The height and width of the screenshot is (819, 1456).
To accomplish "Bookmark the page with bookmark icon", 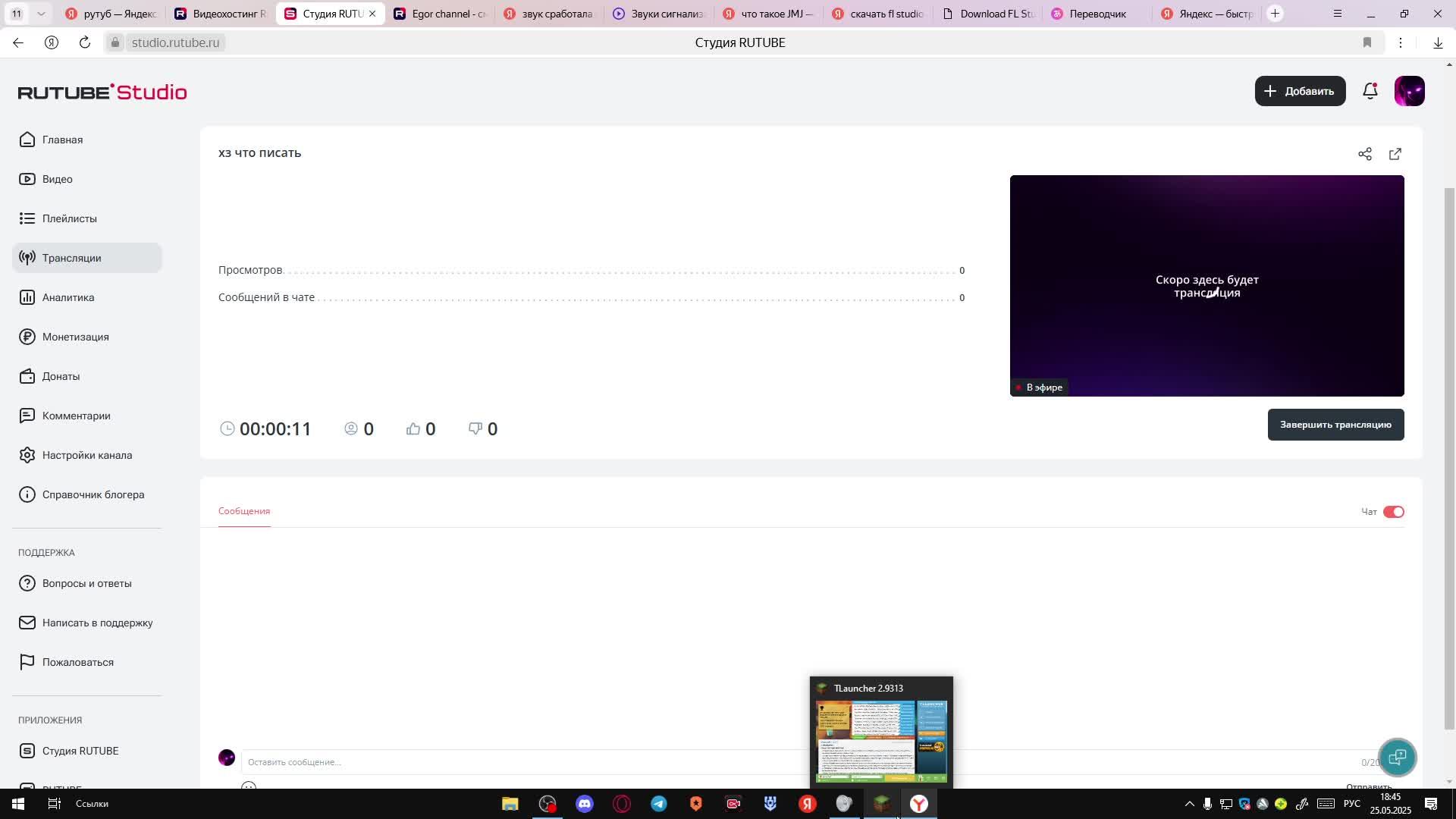I will pos(1367,42).
